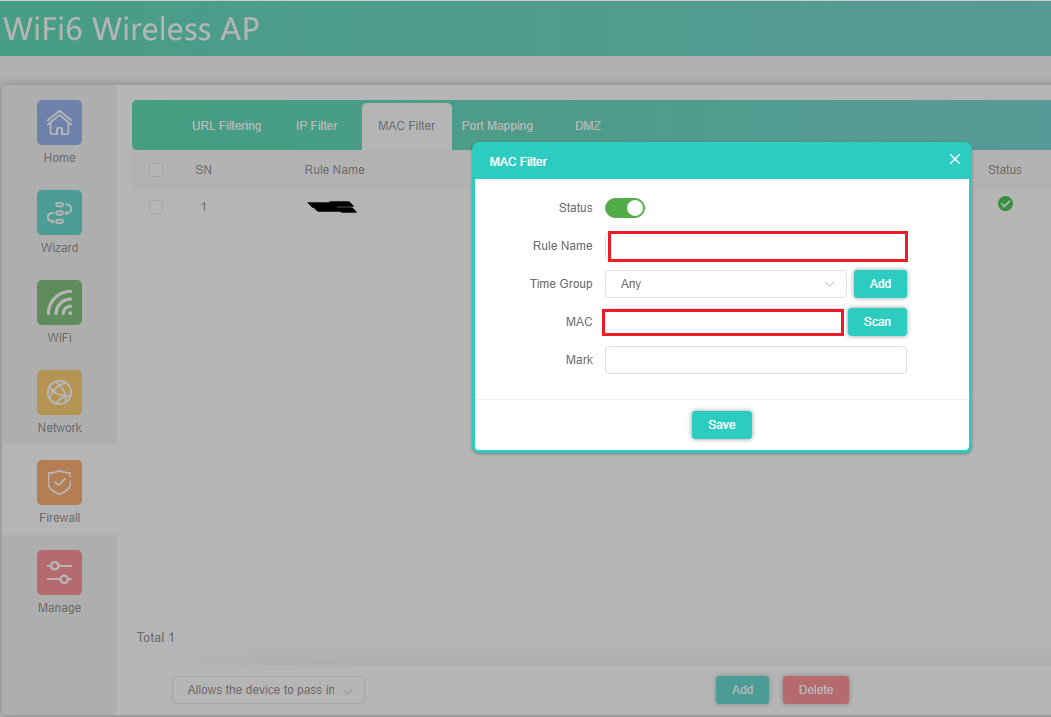The image size is (1051, 717).
Task: Check the select-all checkbox in table header
Action: (x=156, y=170)
